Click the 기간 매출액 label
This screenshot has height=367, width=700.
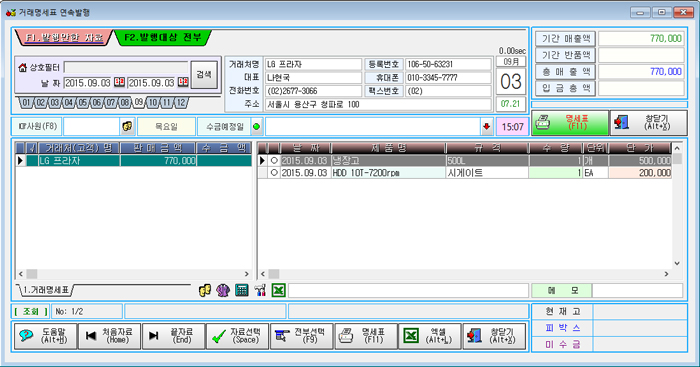(566, 39)
